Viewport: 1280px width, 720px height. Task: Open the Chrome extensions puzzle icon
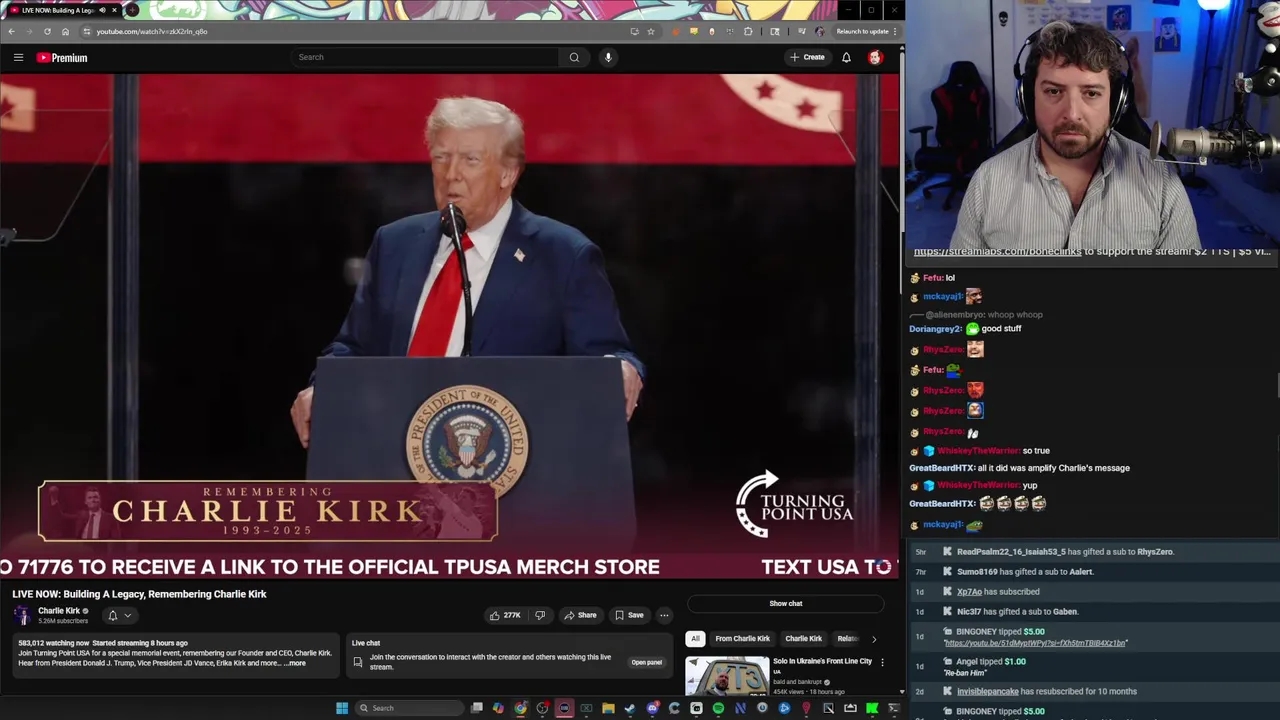[x=748, y=31]
